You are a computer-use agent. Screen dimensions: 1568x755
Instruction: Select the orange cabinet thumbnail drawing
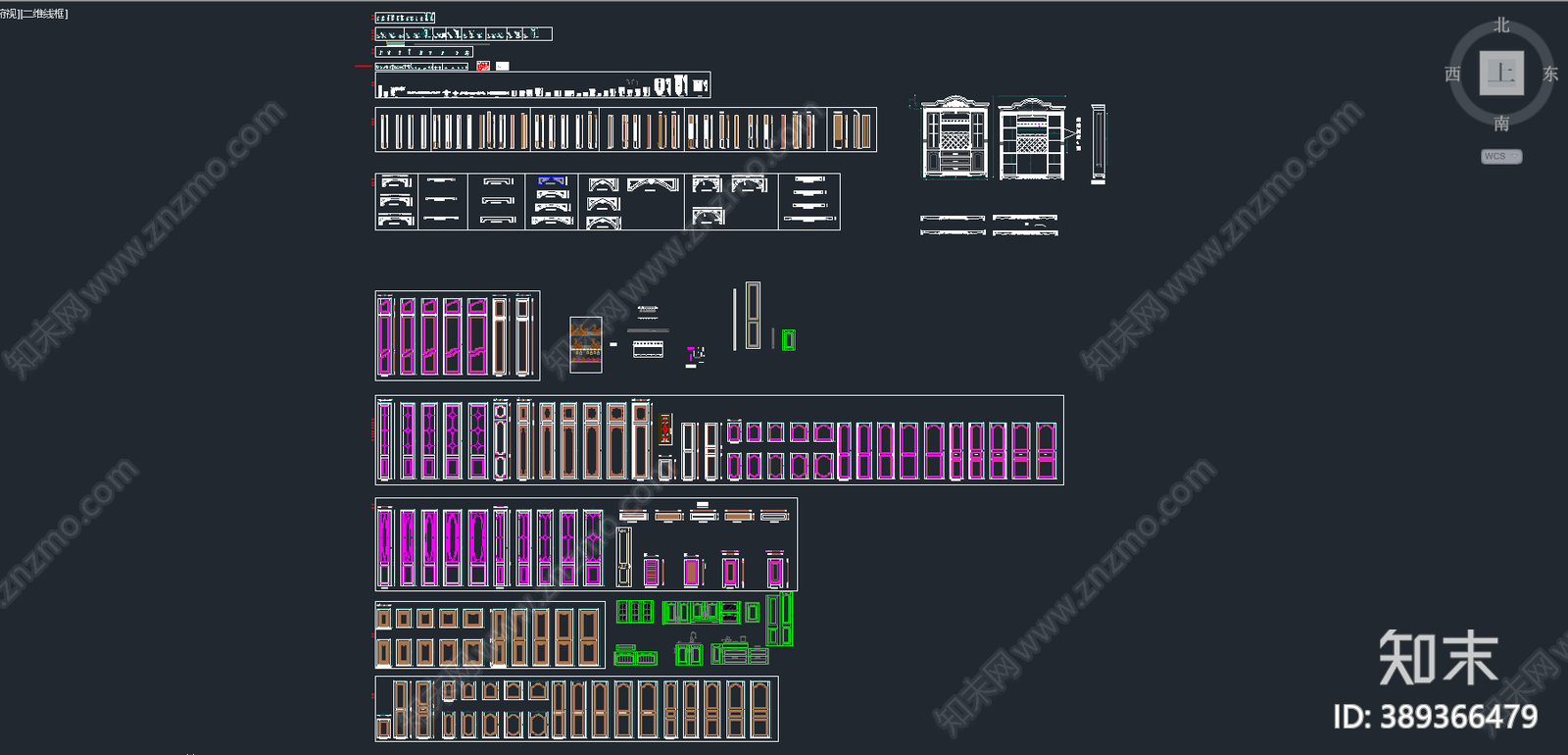586,344
